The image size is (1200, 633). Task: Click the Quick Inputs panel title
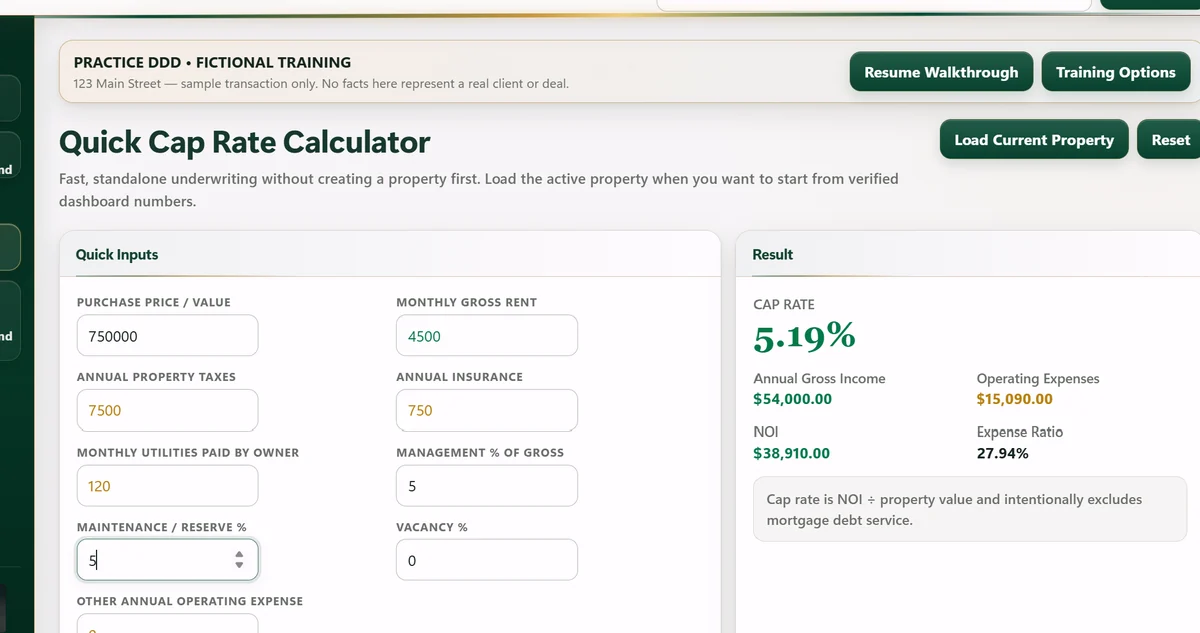(x=117, y=255)
